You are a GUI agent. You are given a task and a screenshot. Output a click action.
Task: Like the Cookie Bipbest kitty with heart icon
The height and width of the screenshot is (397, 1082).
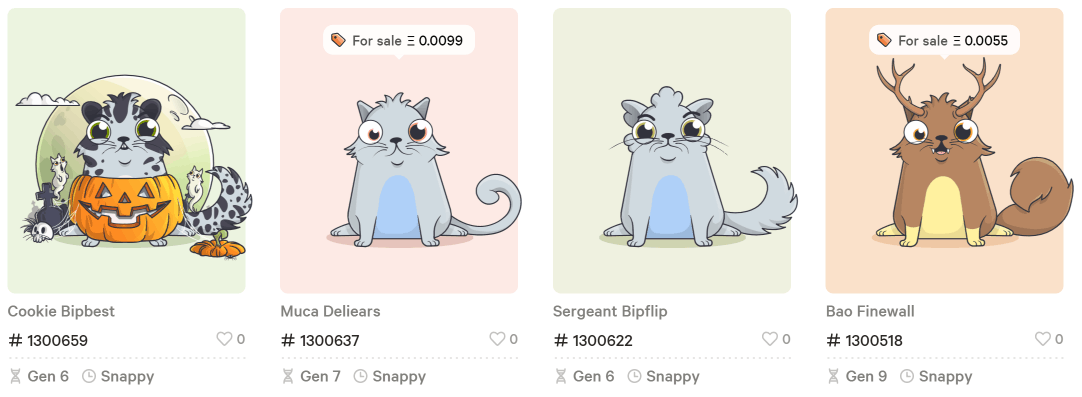pyautogui.click(x=224, y=339)
